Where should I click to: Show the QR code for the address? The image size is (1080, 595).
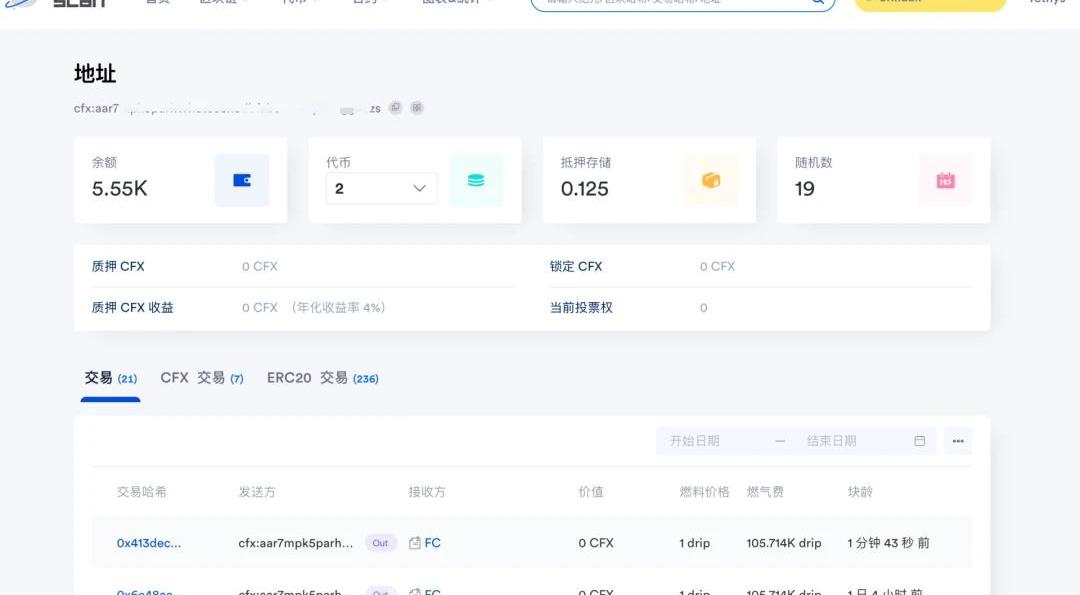417,107
